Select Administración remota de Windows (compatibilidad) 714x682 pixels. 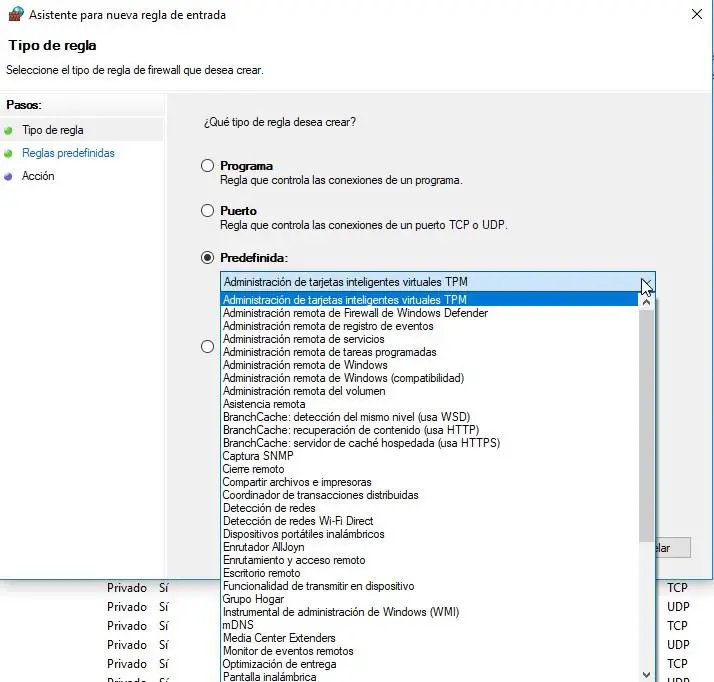343,378
